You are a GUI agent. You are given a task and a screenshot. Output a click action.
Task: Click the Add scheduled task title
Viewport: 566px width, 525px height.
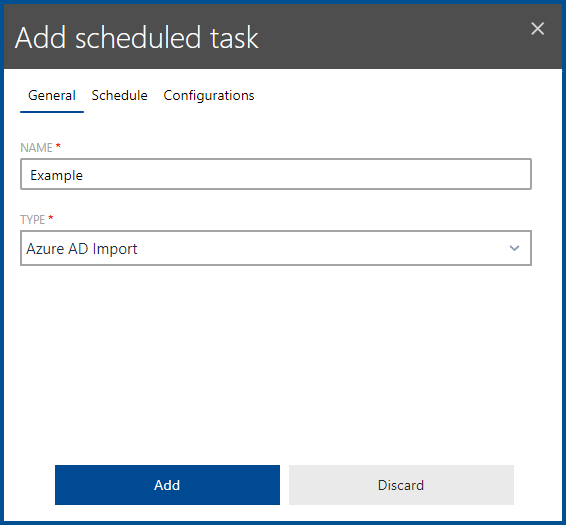[137, 38]
